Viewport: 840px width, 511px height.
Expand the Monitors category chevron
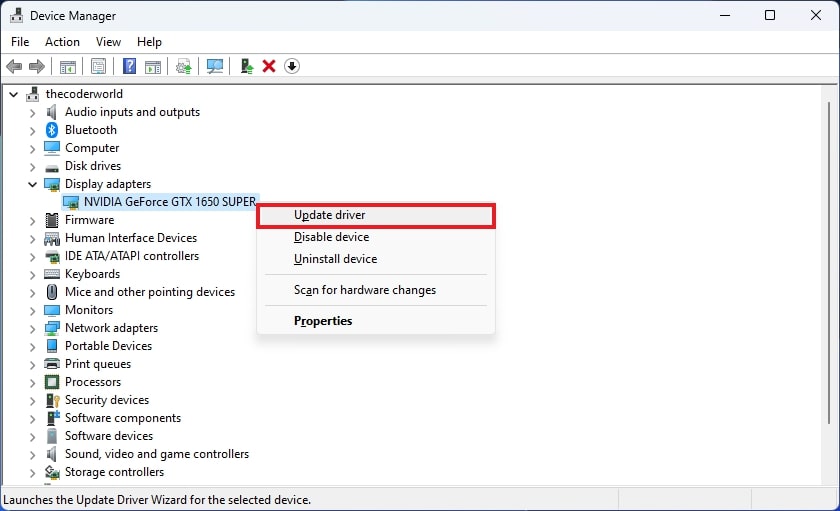pos(32,311)
